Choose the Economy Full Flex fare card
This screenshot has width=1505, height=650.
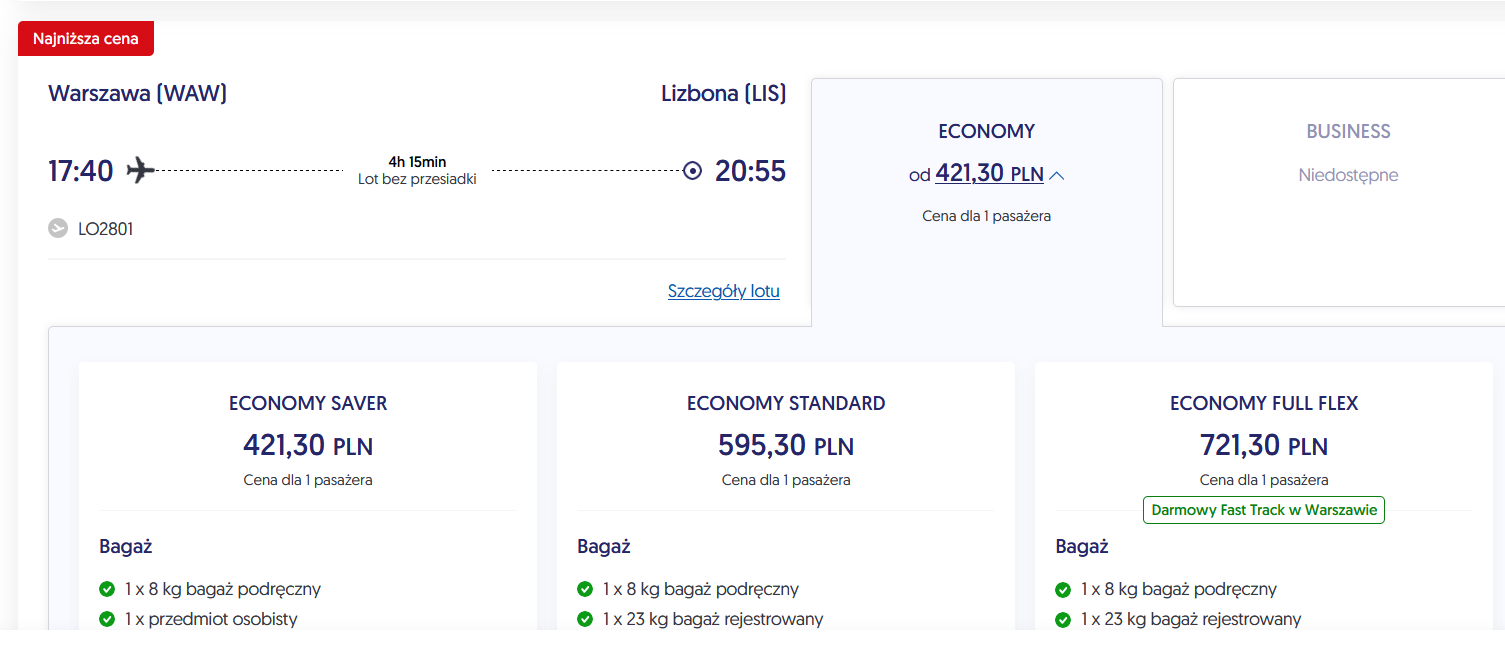point(1264,496)
